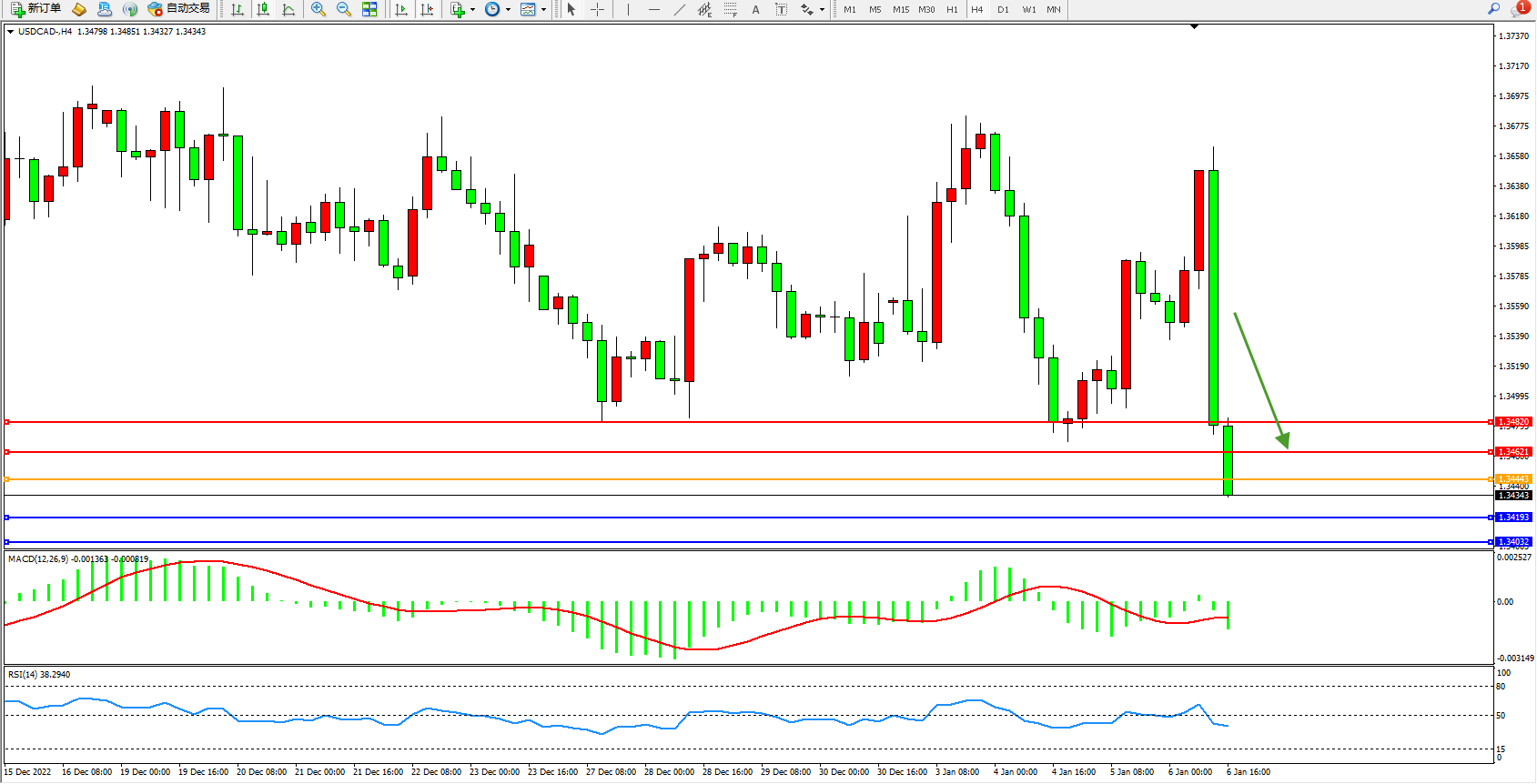Switch to the H1 timeframe
This screenshot has height=784, width=1537.
click(x=952, y=9)
